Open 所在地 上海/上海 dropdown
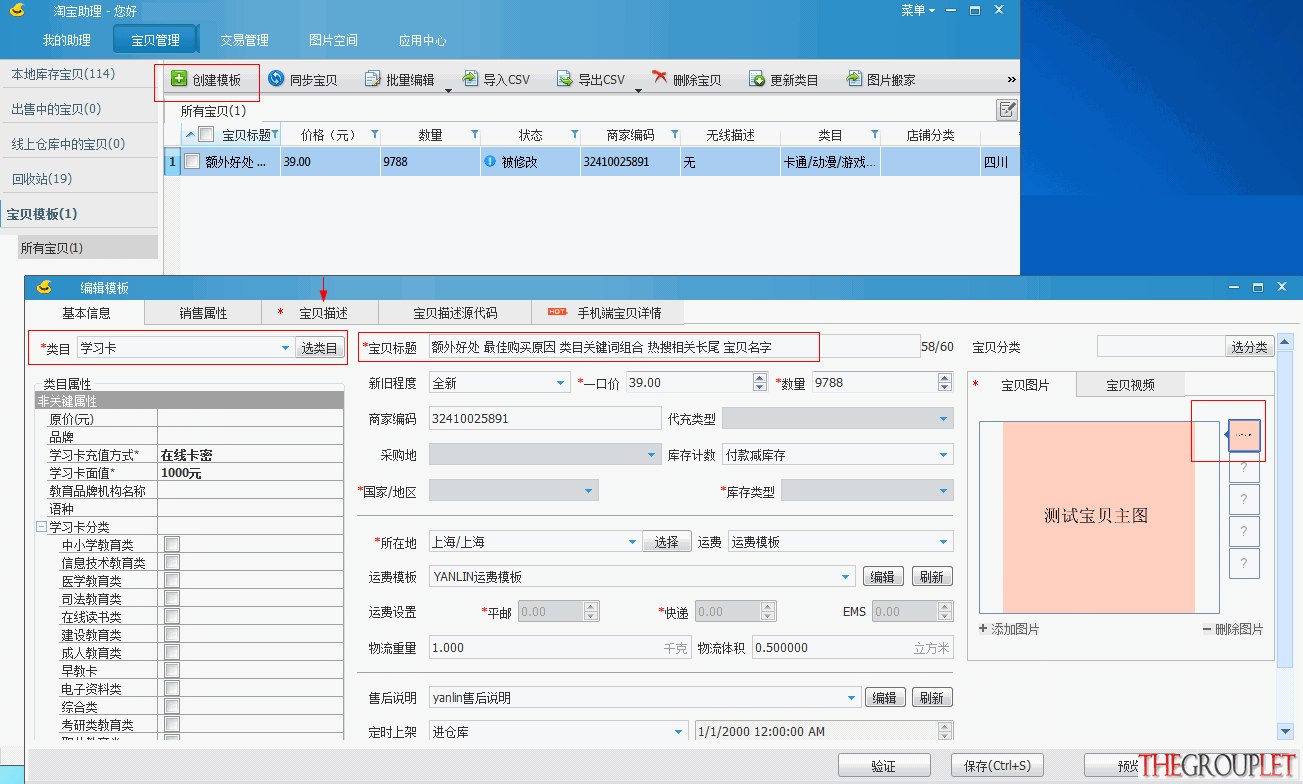 pyautogui.click(x=631, y=542)
